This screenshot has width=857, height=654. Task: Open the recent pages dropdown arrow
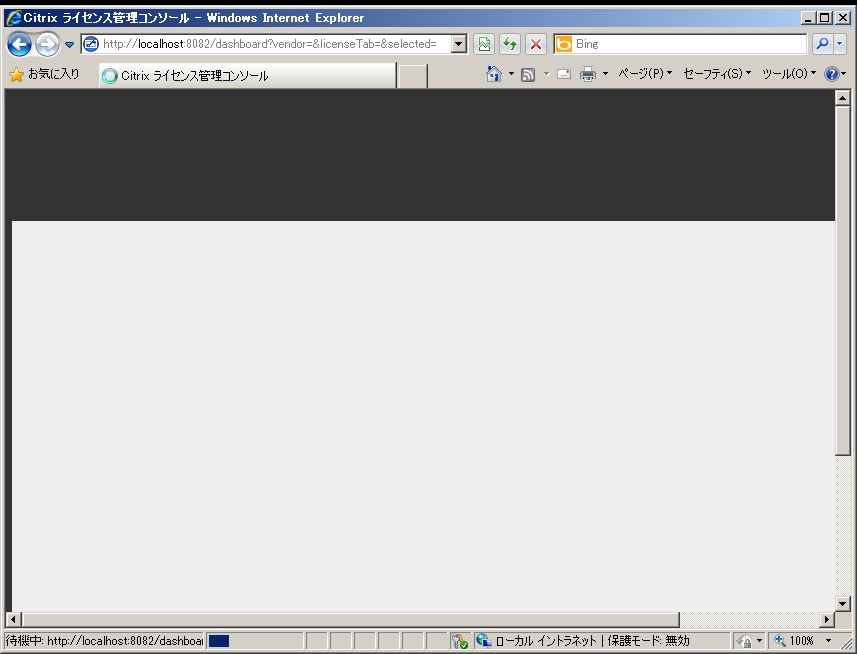click(70, 44)
